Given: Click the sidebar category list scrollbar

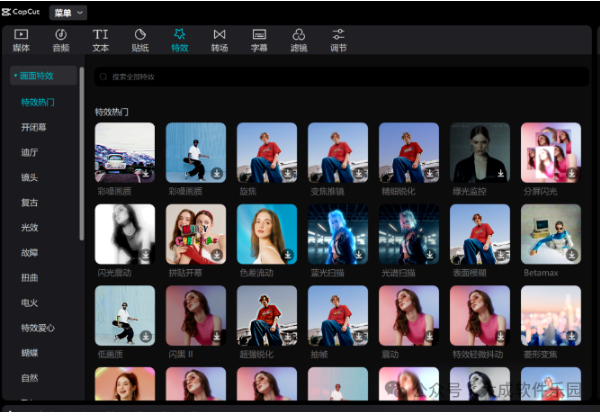Looking at the screenshot, I should [82, 150].
